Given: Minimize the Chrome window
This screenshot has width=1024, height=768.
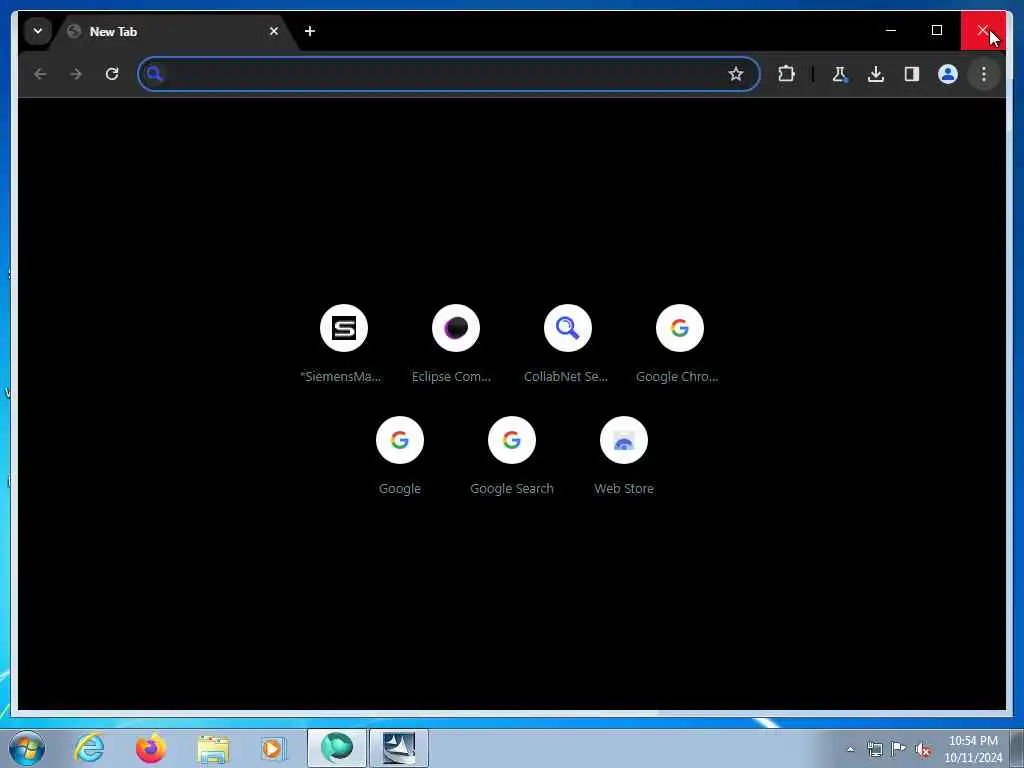Looking at the screenshot, I should pyautogui.click(x=891, y=30).
